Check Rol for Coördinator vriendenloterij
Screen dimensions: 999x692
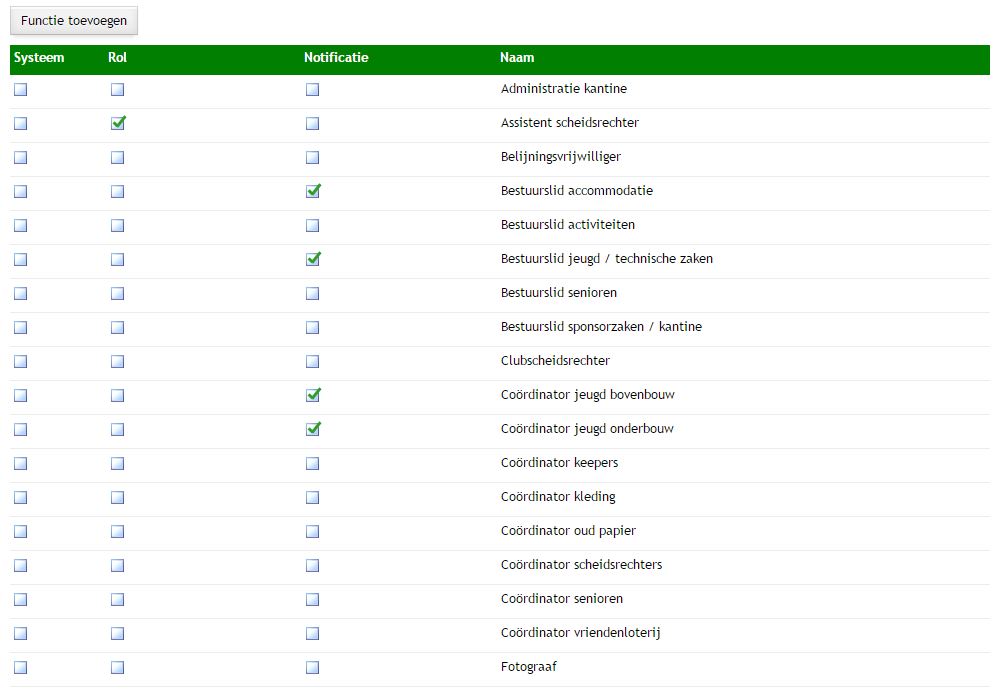[x=118, y=633]
